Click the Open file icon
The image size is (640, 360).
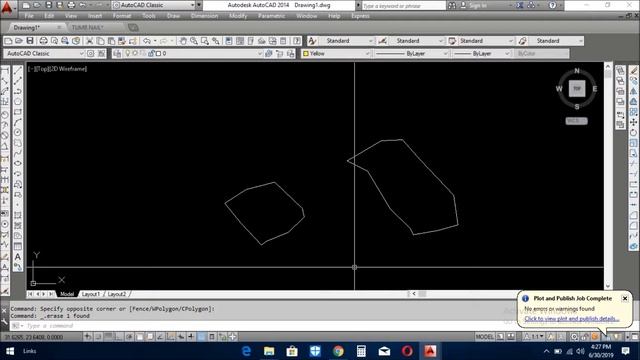tap(19, 41)
